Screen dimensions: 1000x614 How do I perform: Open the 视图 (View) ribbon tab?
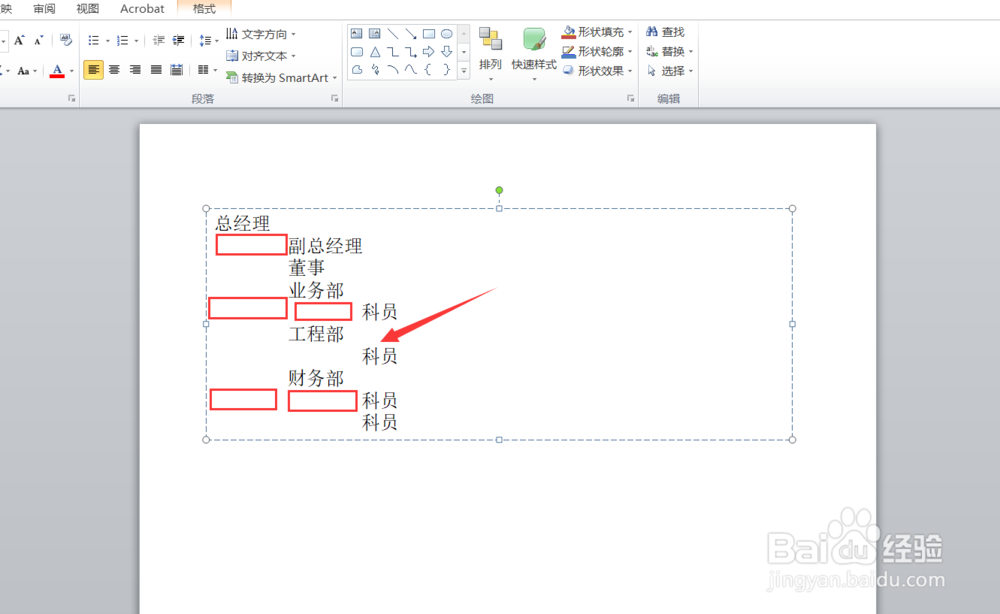[87, 9]
